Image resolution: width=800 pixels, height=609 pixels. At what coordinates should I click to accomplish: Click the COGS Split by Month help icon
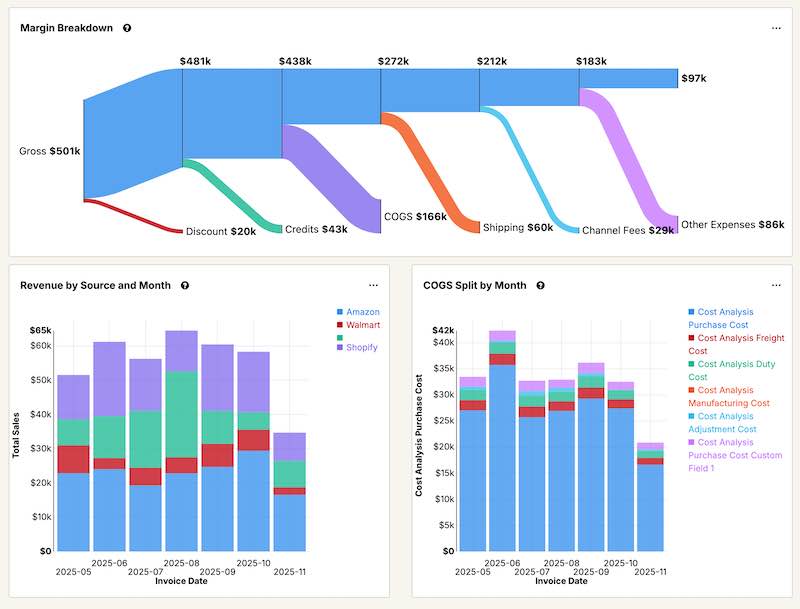(540, 285)
